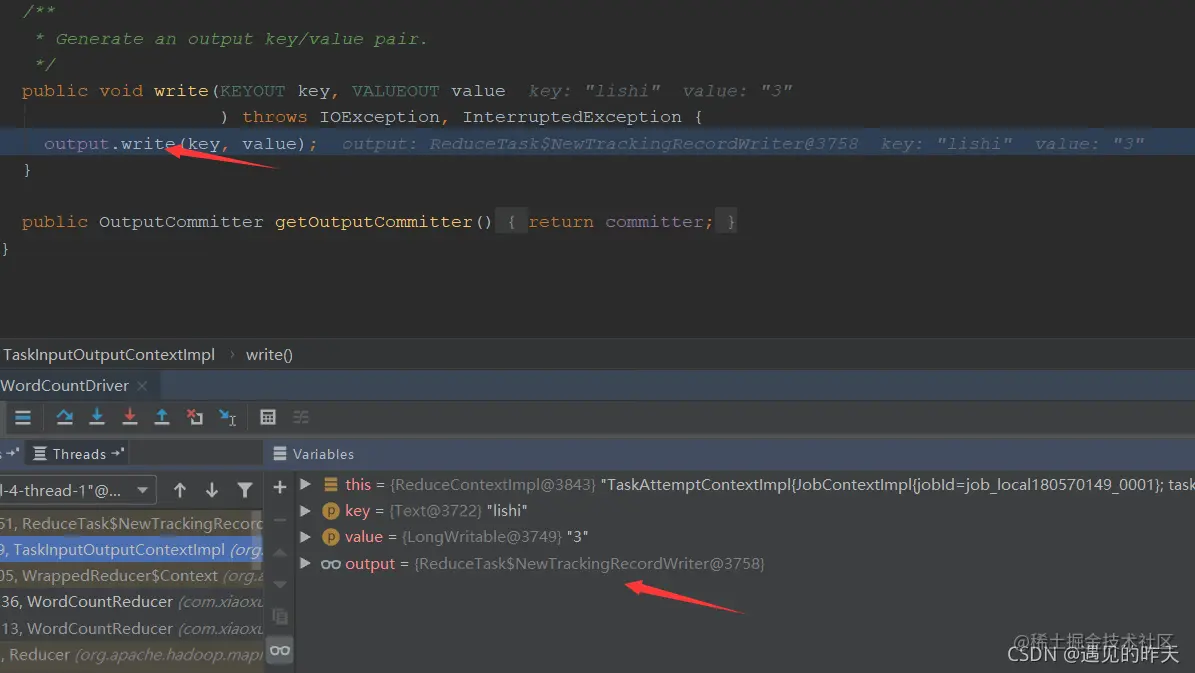Close the WordCountDriver debug tab
The width and height of the screenshot is (1195, 673).
coord(143,386)
